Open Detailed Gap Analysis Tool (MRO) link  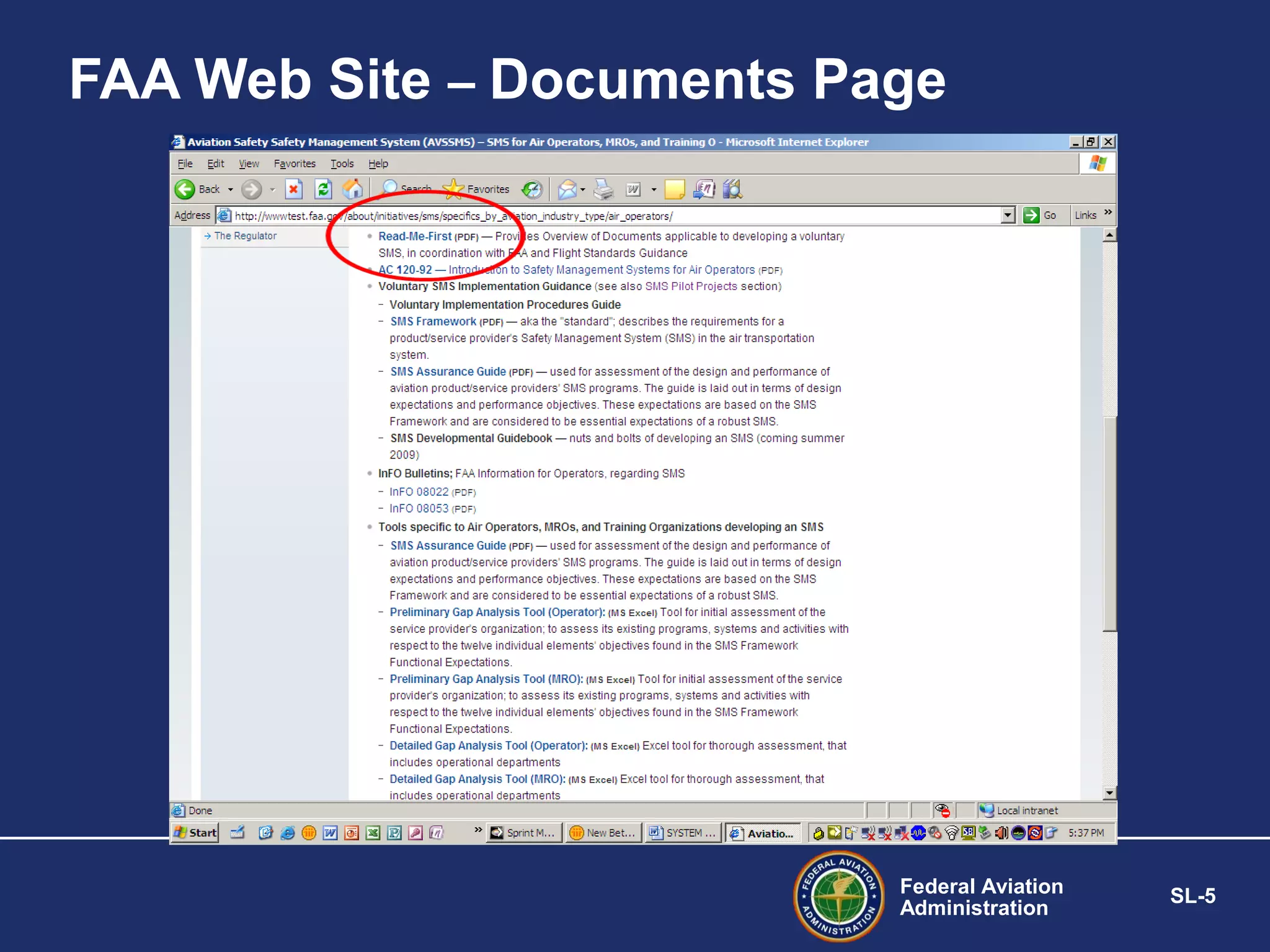click(x=477, y=780)
